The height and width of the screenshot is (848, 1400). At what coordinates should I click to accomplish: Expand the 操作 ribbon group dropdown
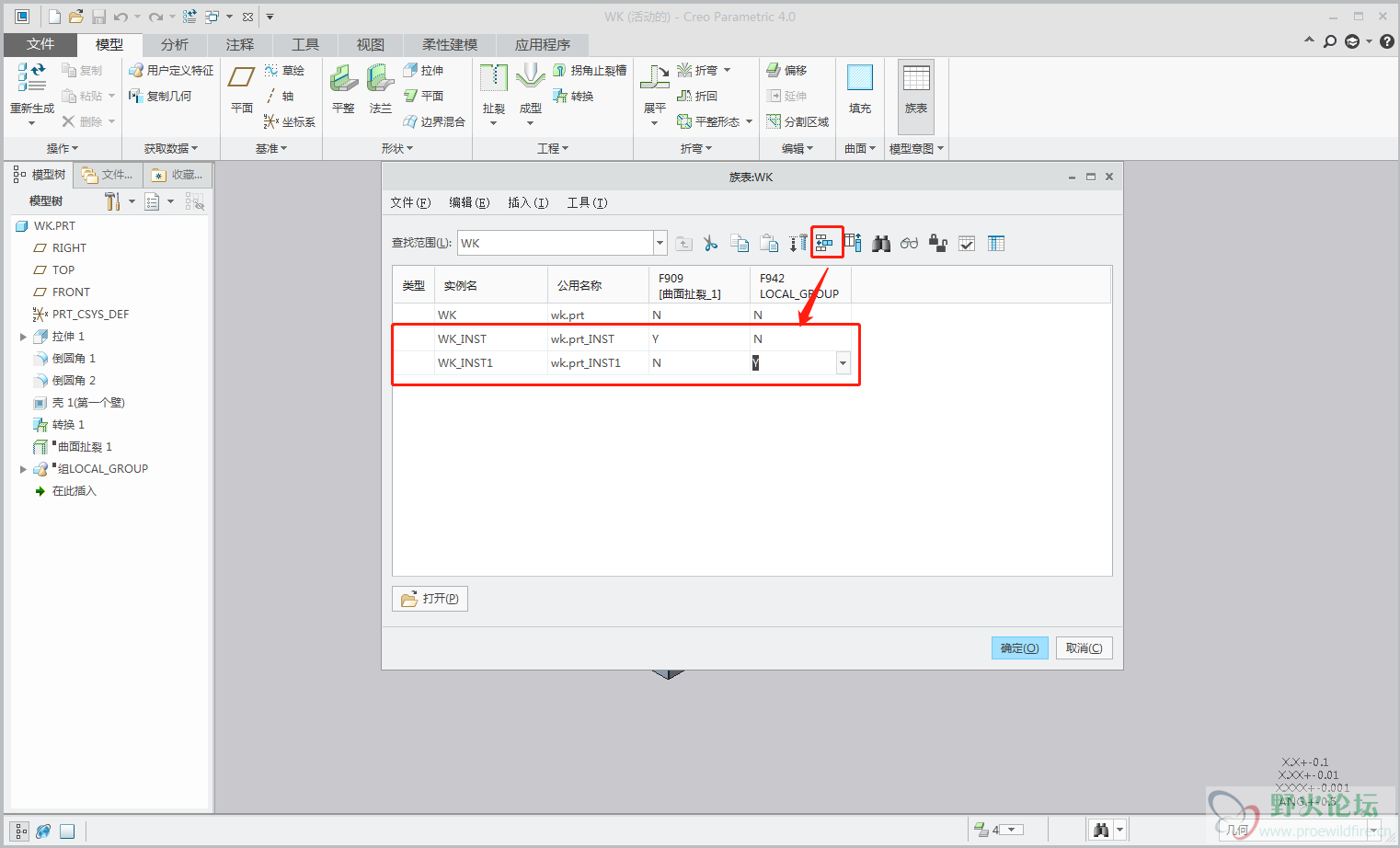pyautogui.click(x=63, y=148)
